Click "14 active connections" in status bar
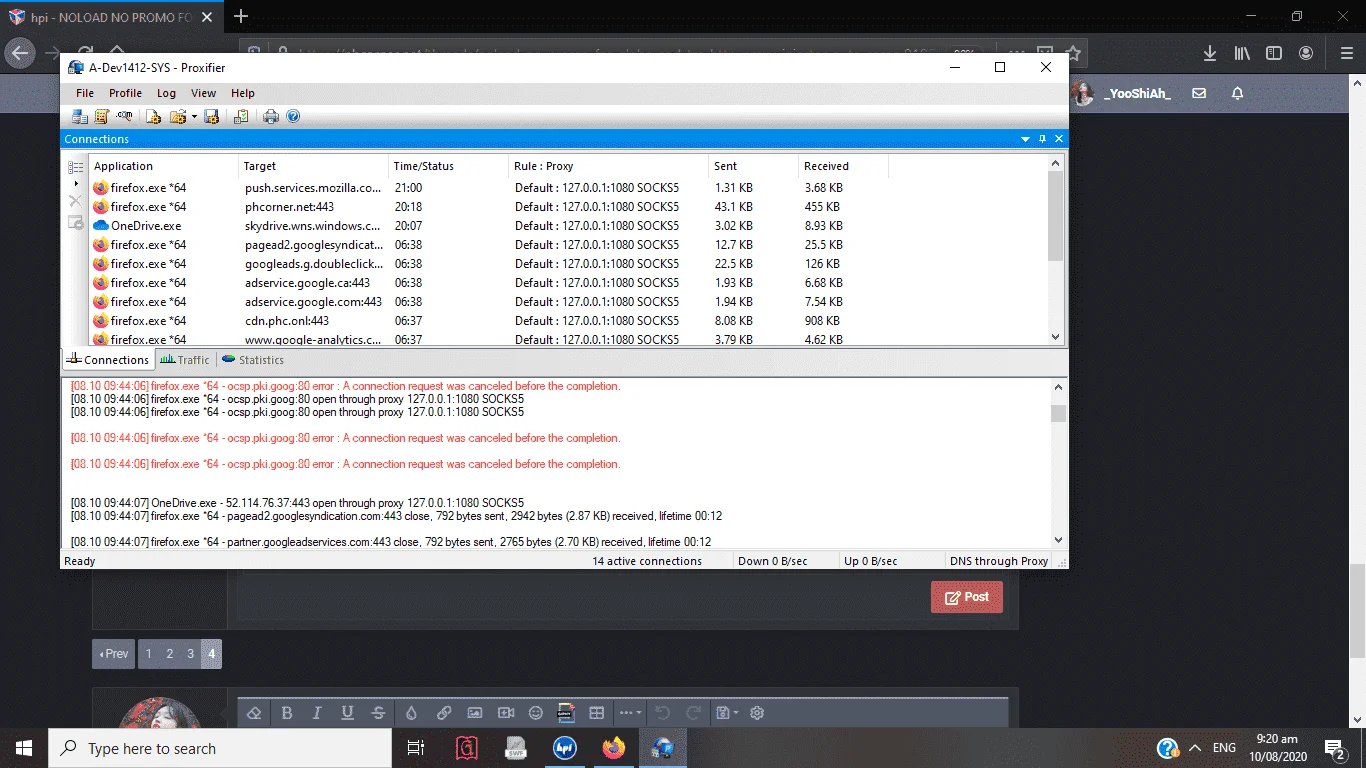 (647, 561)
